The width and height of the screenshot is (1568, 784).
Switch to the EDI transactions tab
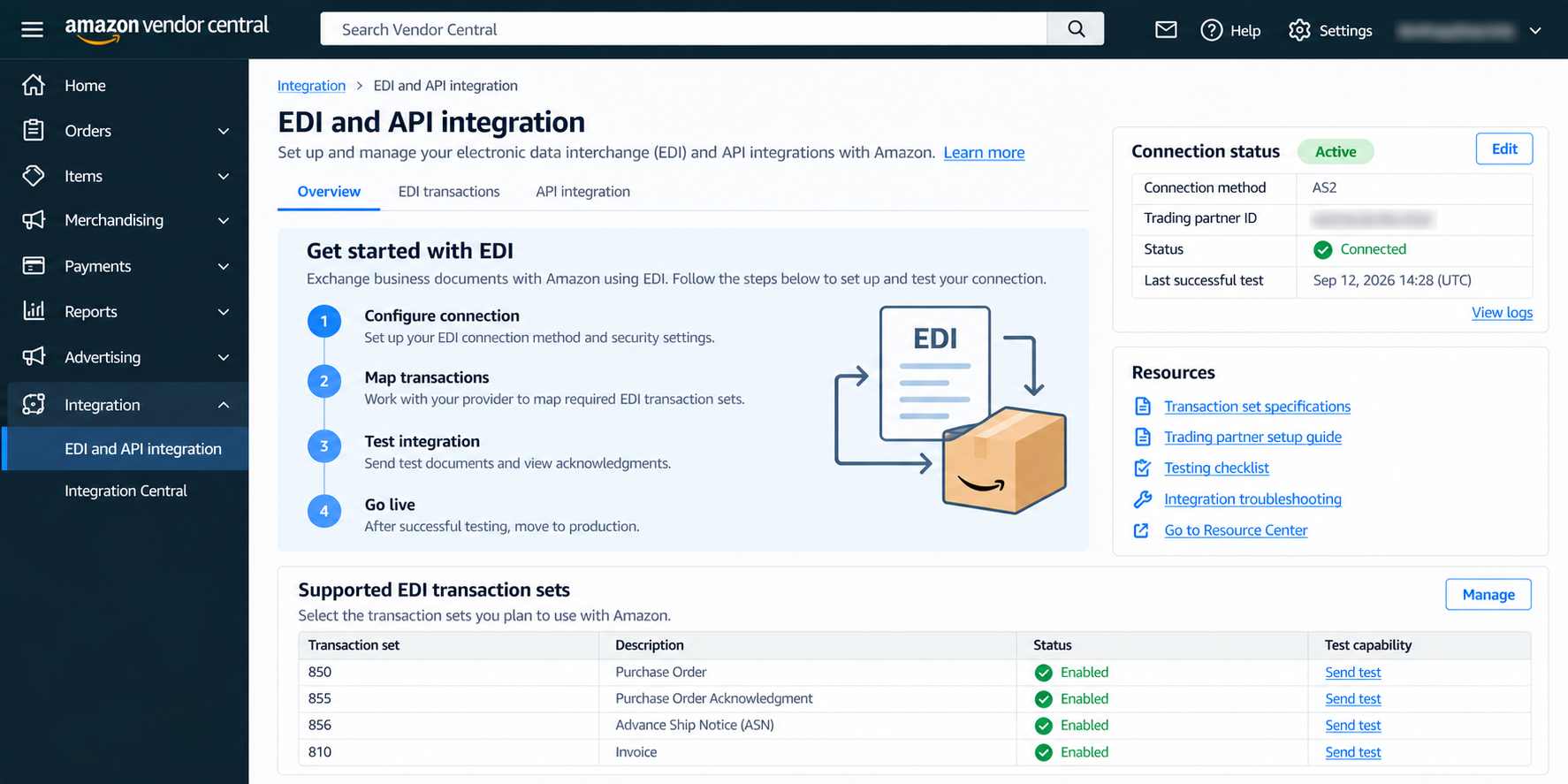click(x=449, y=192)
